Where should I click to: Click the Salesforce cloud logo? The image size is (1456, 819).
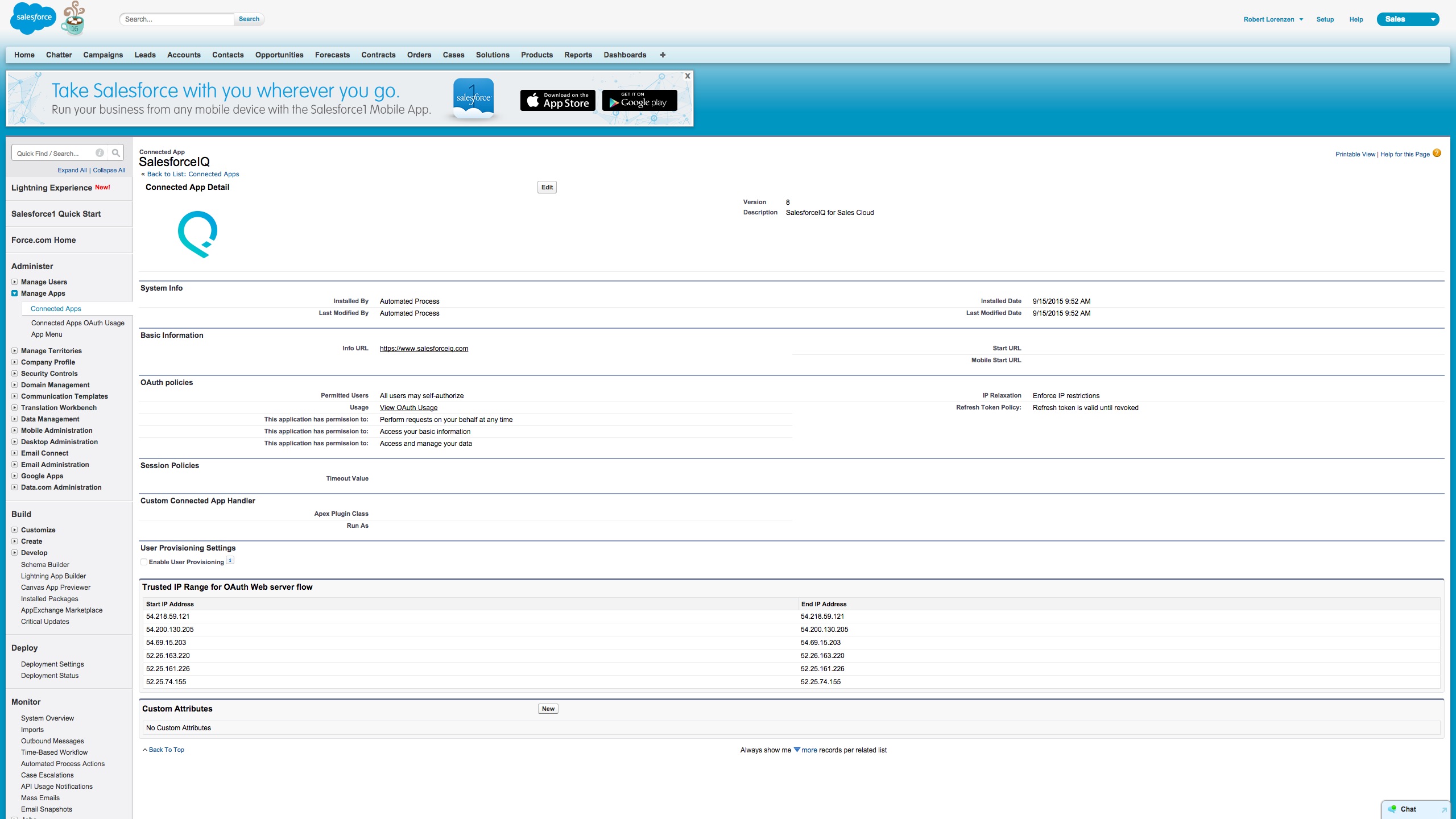(x=34, y=18)
